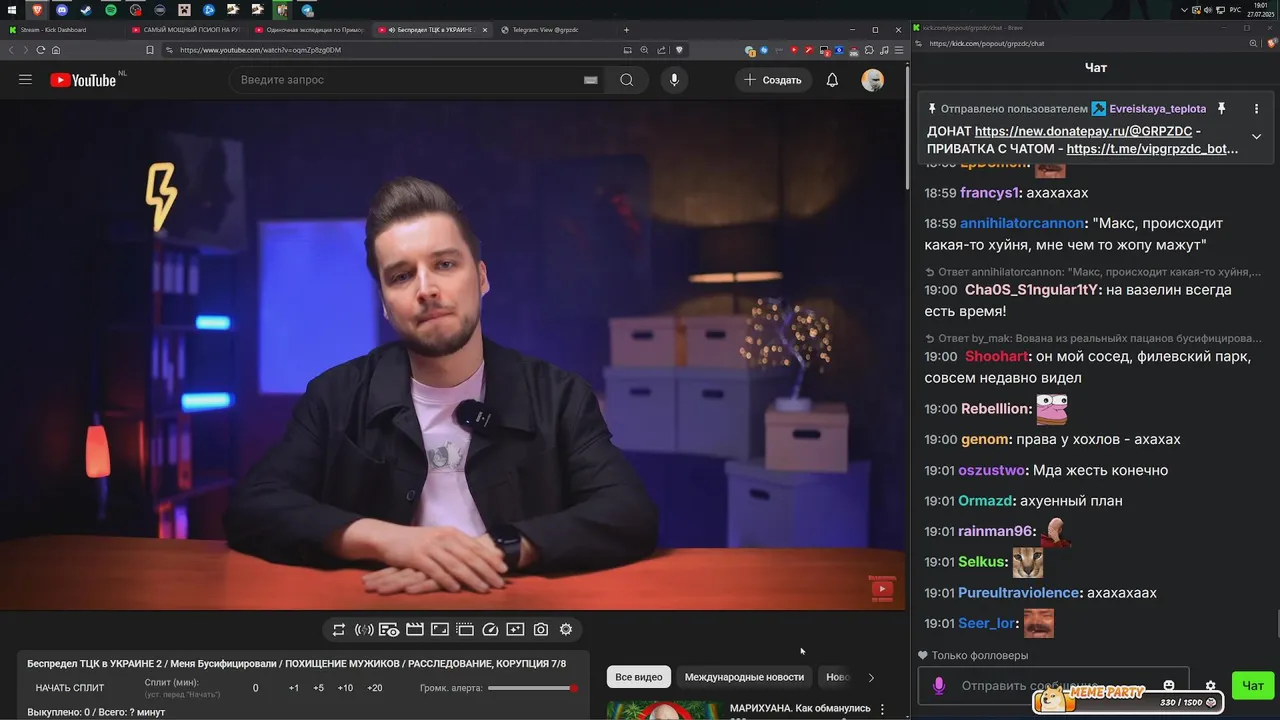This screenshot has height=720, width=1280.
Task: Click the +5 split minutes button
Action: pyautogui.click(x=318, y=688)
